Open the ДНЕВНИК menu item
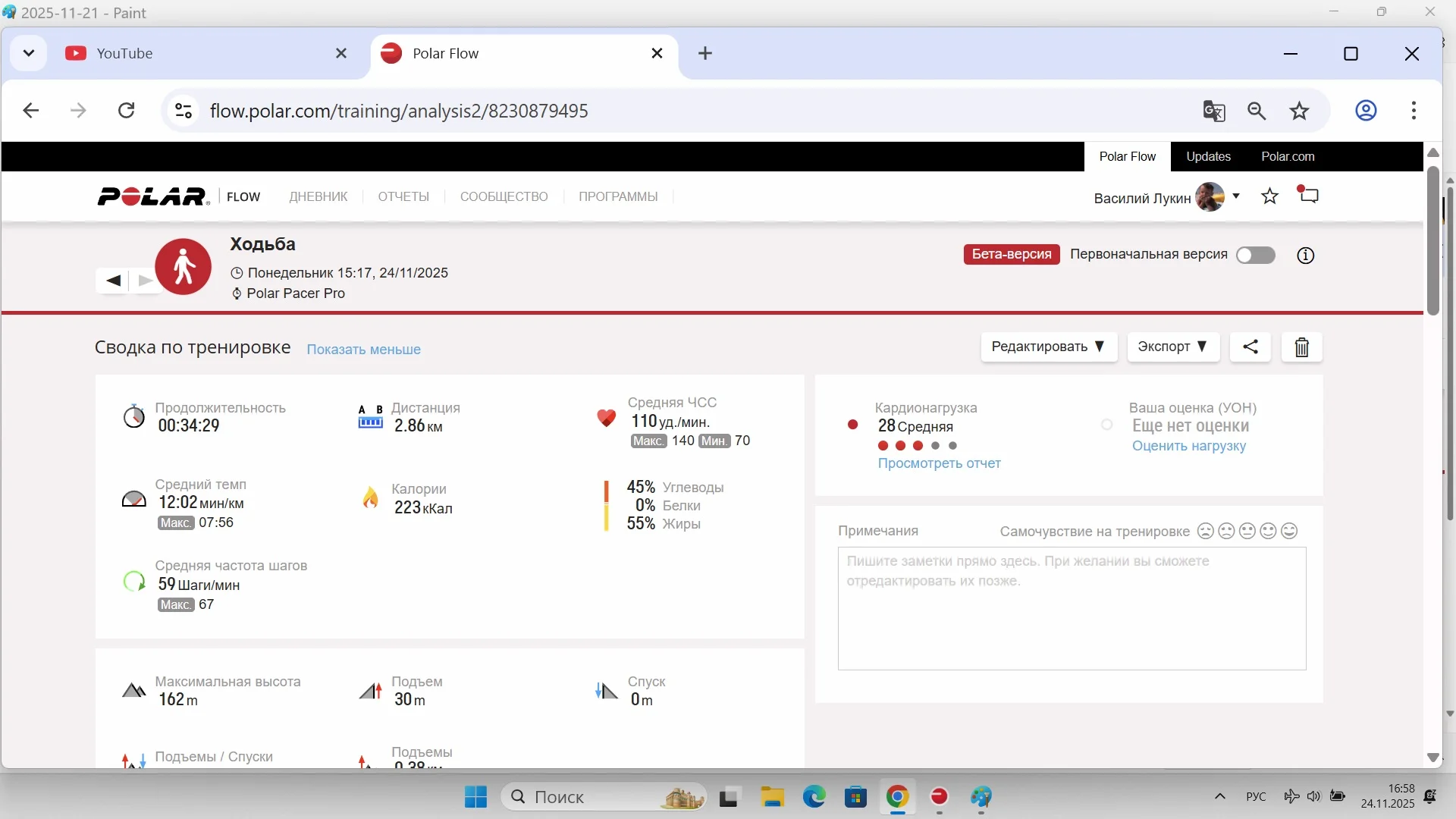 click(x=318, y=196)
